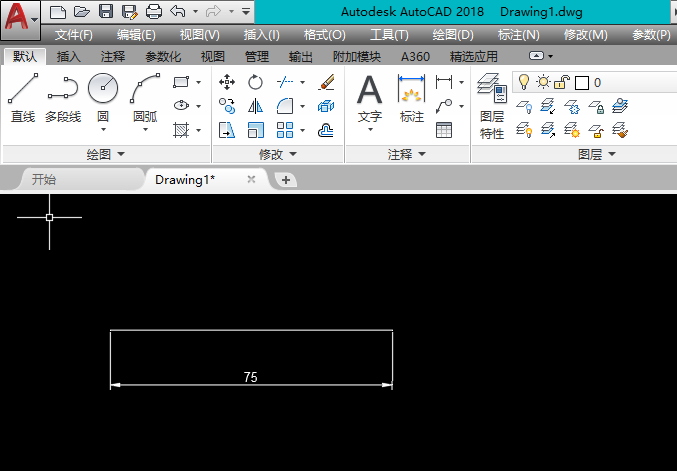Select the Rotate tool
Image resolution: width=677 pixels, height=471 pixels.
(x=255, y=82)
